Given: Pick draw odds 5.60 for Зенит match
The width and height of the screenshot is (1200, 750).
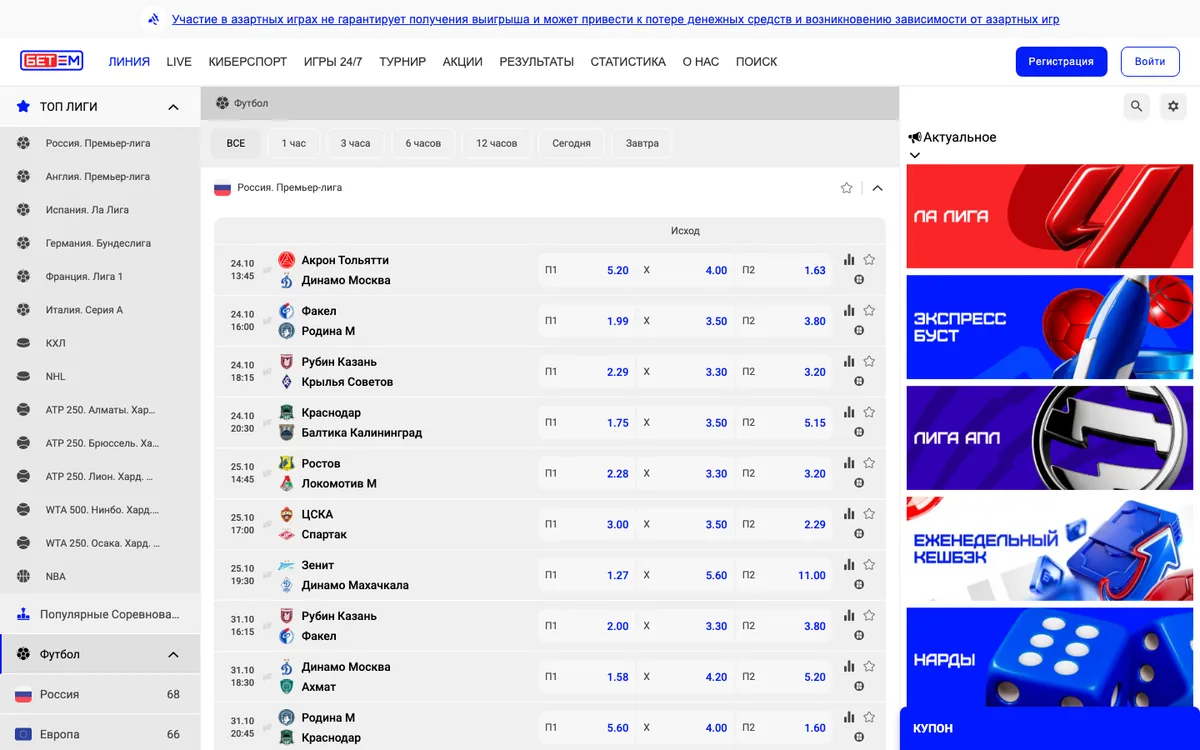Looking at the screenshot, I should [685, 575].
